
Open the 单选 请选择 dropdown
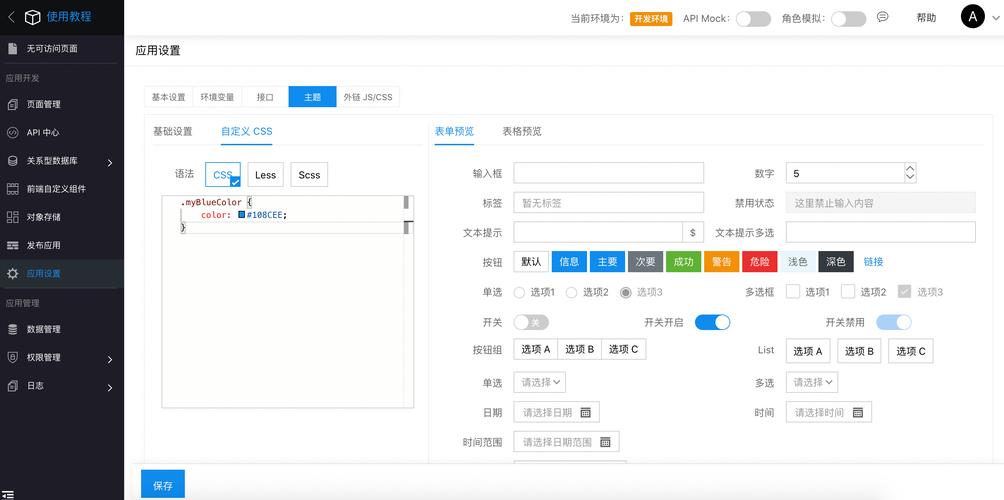click(540, 382)
